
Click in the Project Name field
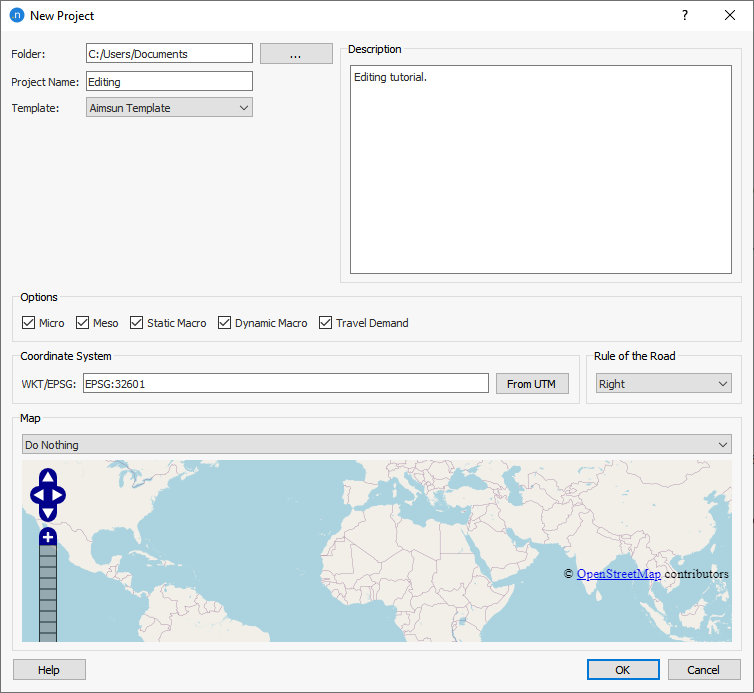pyautogui.click(x=169, y=82)
